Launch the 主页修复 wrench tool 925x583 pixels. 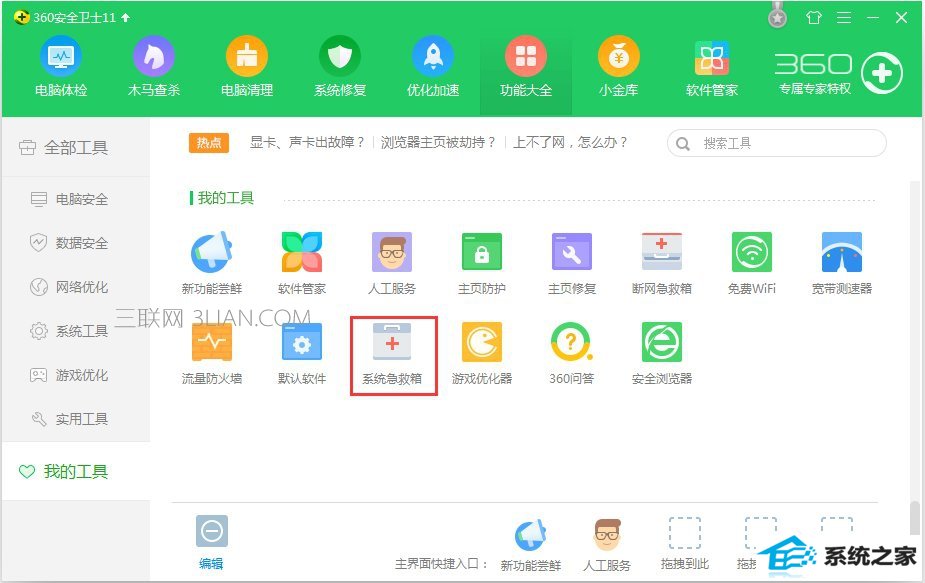[x=572, y=263]
